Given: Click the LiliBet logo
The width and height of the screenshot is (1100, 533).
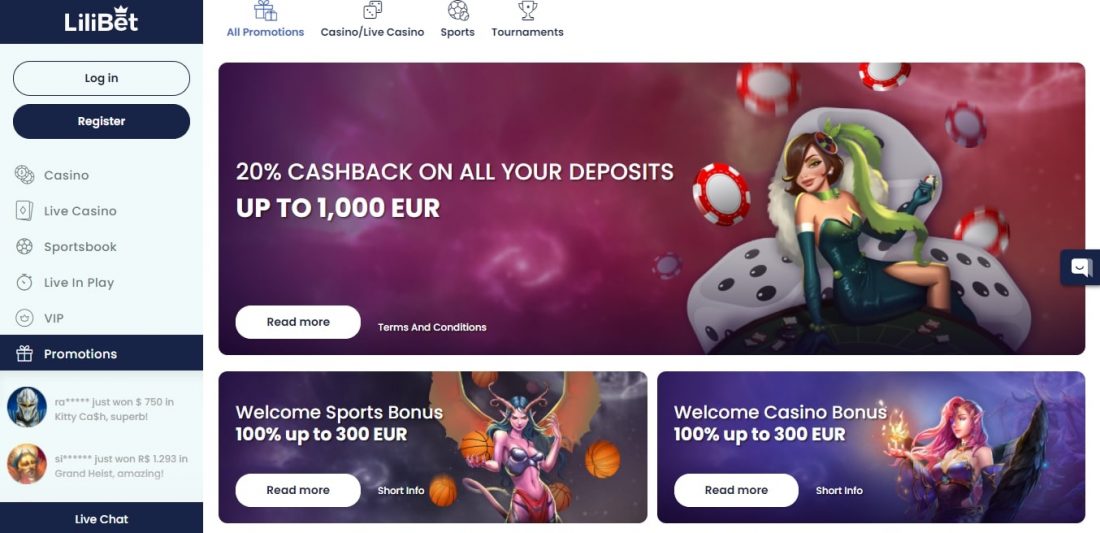Looking at the screenshot, I should pos(101,20).
